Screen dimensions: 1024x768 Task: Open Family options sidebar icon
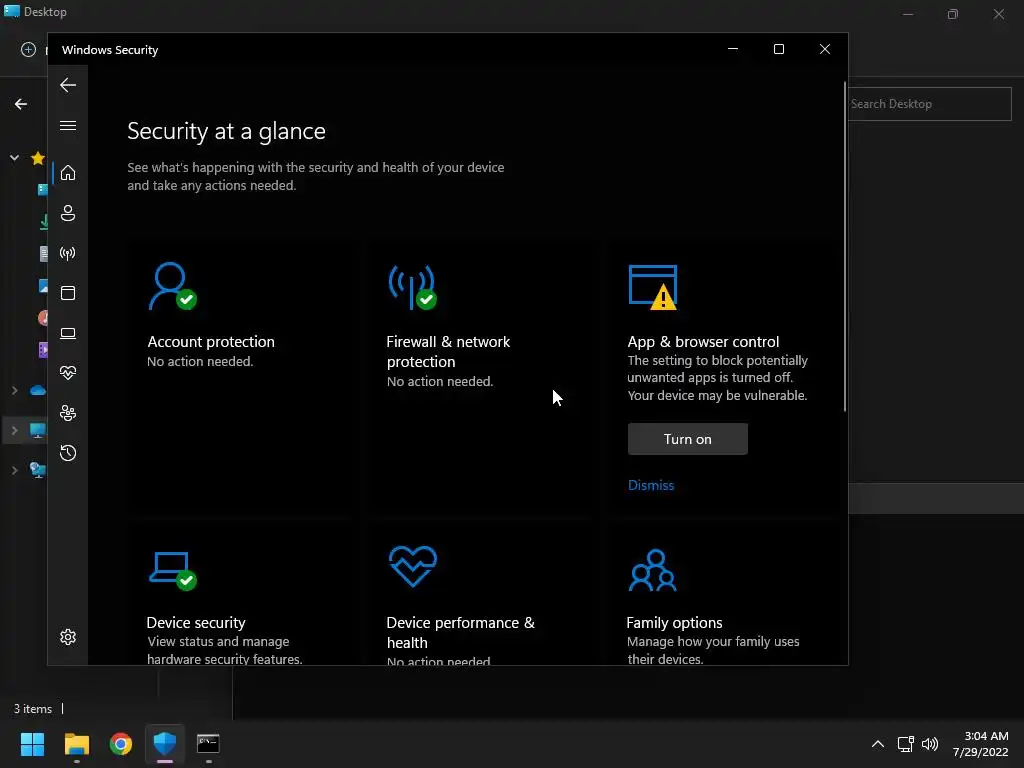click(68, 413)
